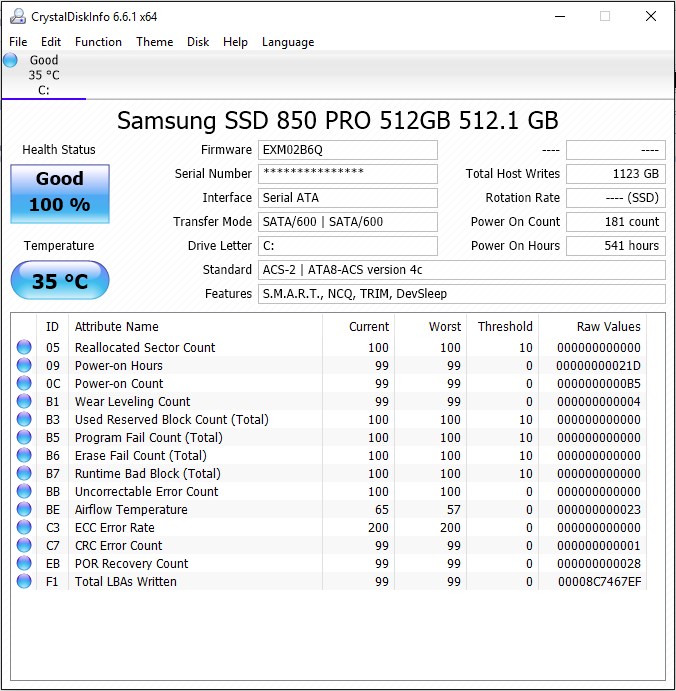This screenshot has height=691, width=676.
Task: Click the masked Serial Number field
Action: coord(348,174)
